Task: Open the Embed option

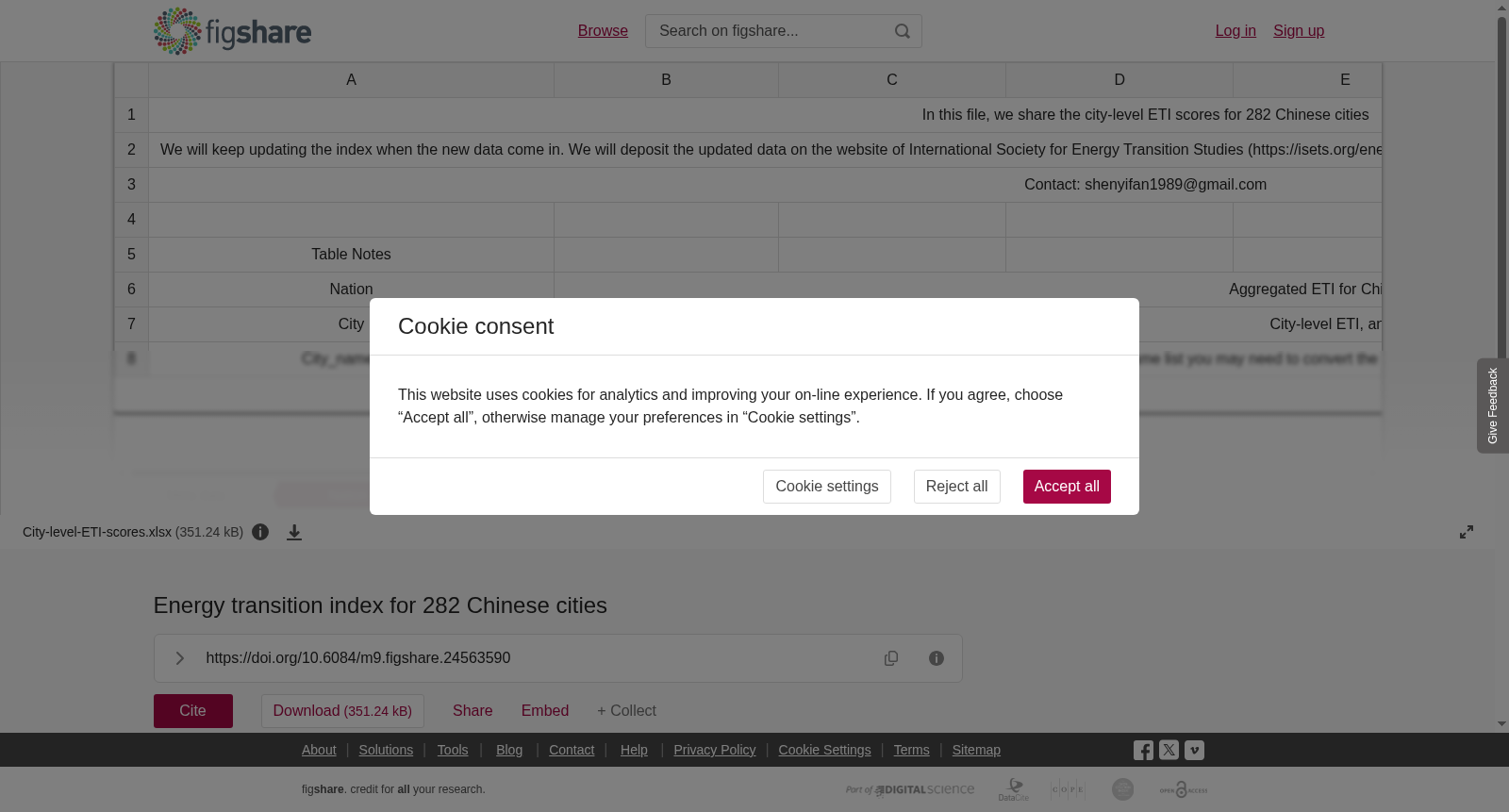Action: 545,711
